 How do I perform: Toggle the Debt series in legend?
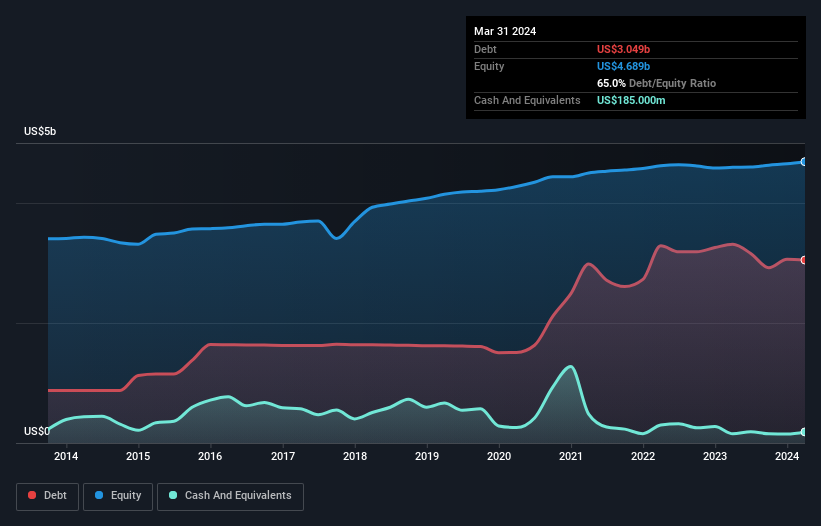[46, 495]
